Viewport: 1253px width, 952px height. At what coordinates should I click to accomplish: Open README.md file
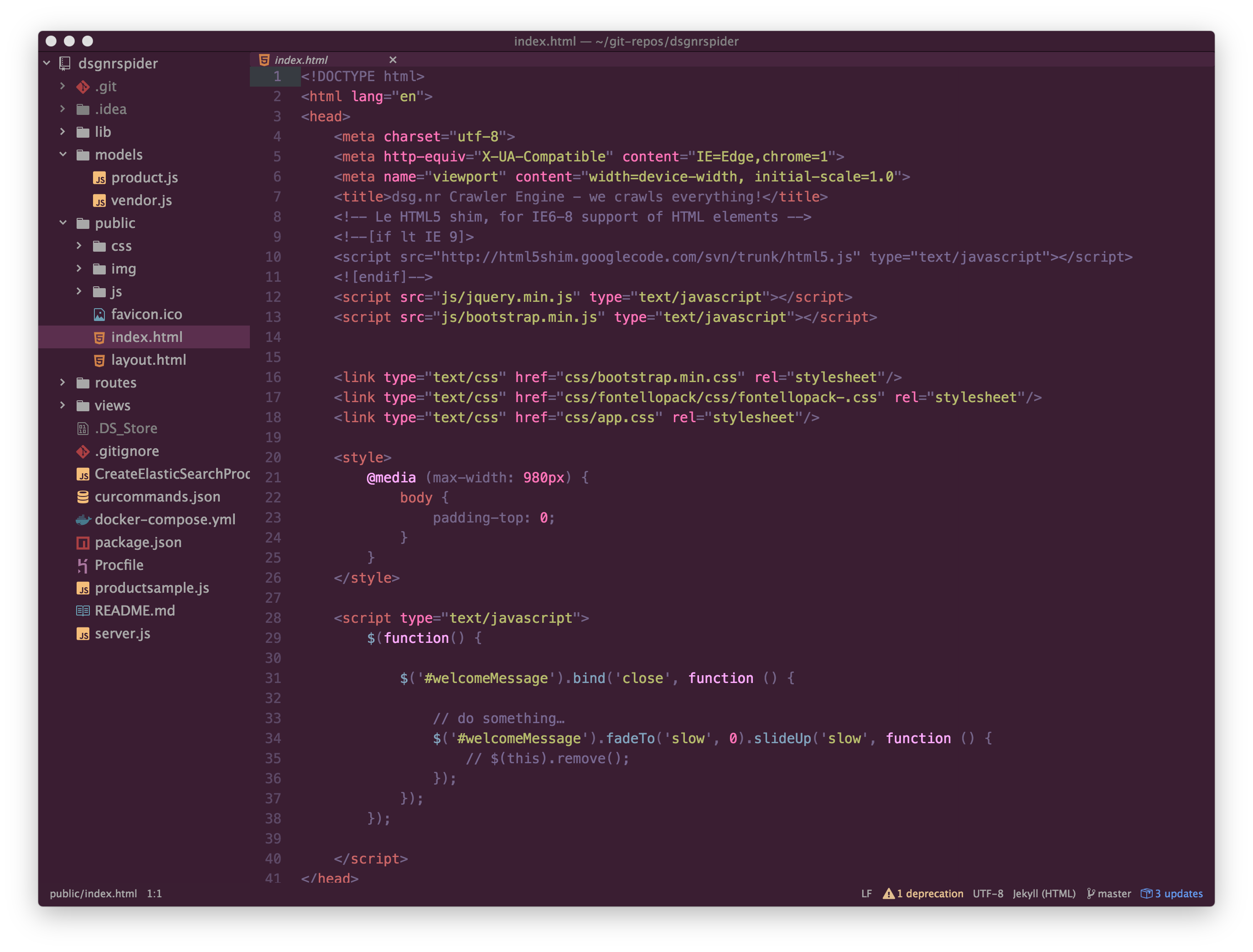(135, 611)
